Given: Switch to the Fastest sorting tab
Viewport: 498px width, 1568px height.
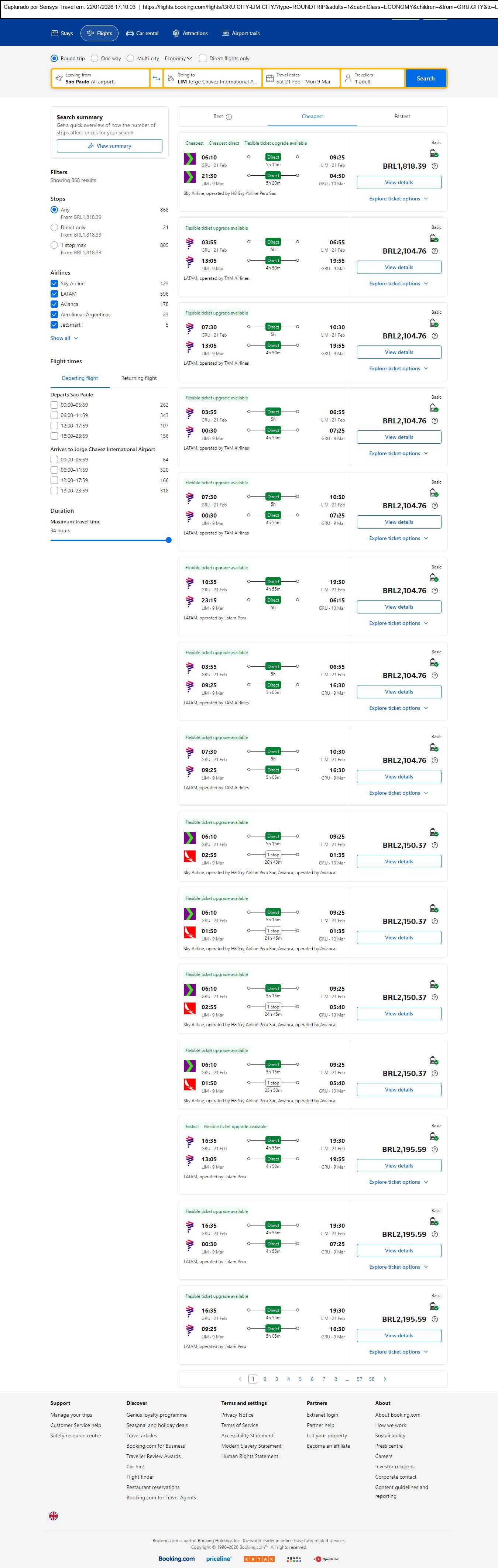Looking at the screenshot, I should click(402, 116).
